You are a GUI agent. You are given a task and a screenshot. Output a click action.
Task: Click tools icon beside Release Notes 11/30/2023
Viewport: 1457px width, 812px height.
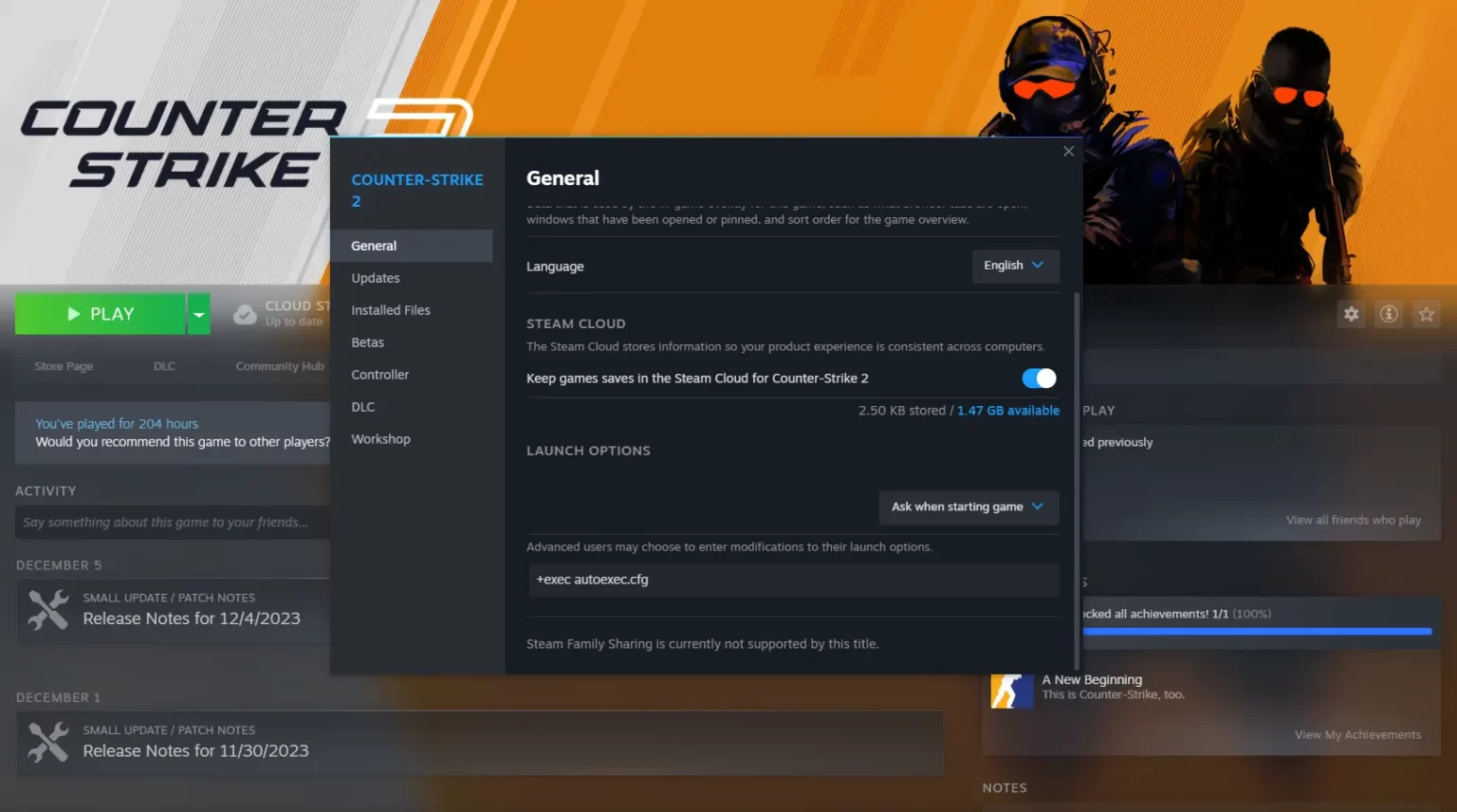[48, 743]
